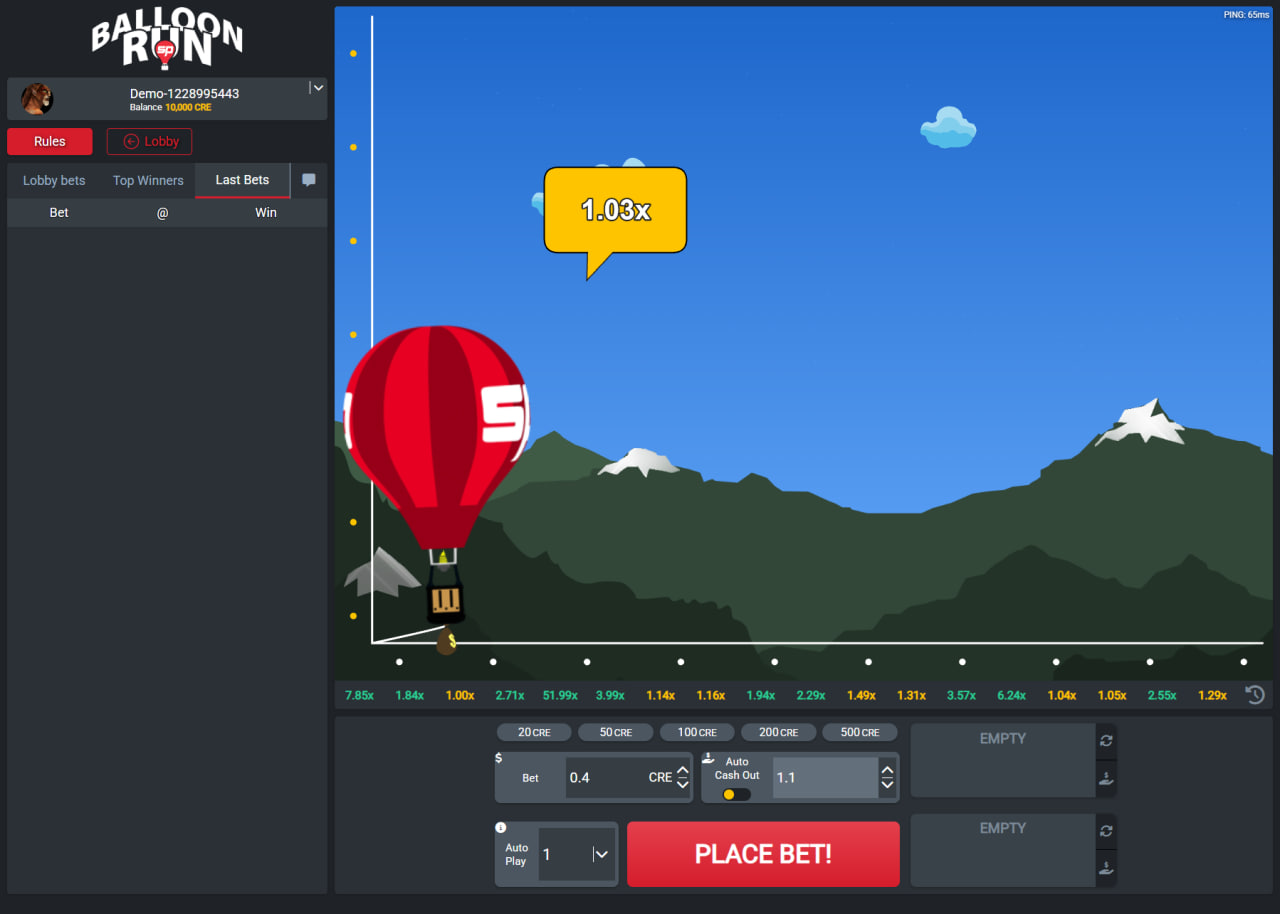The image size is (1280, 914).
Task: Click the dollar sign icon above Bet
Action: point(498,758)
